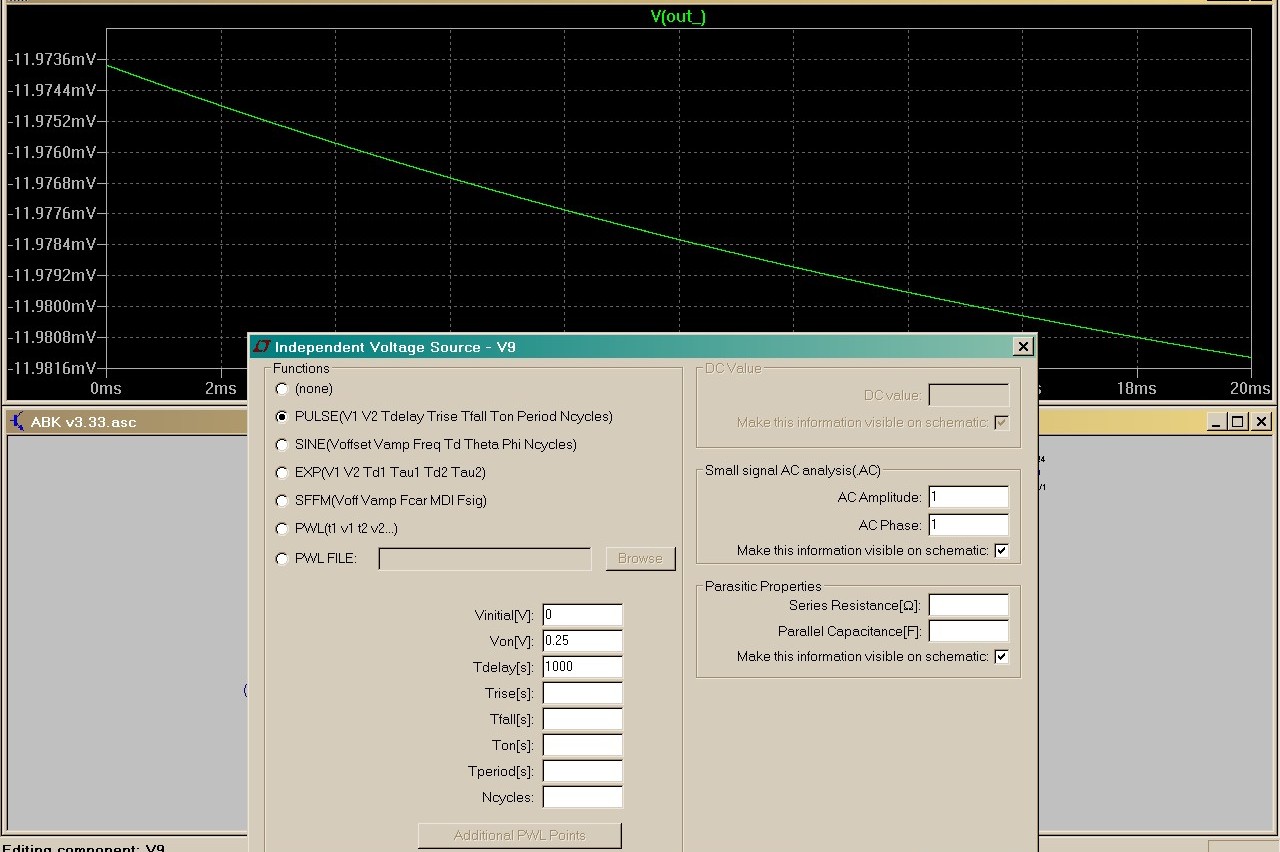Click the Ncycles input field

pos(582,797)
